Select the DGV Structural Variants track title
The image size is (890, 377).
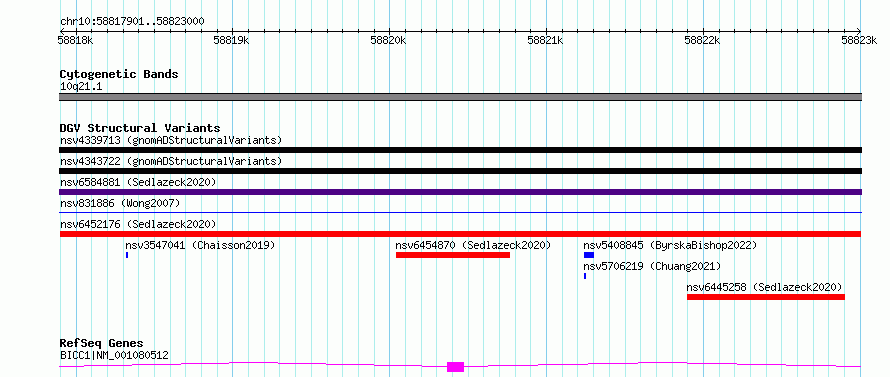click(x=140, y=128)
